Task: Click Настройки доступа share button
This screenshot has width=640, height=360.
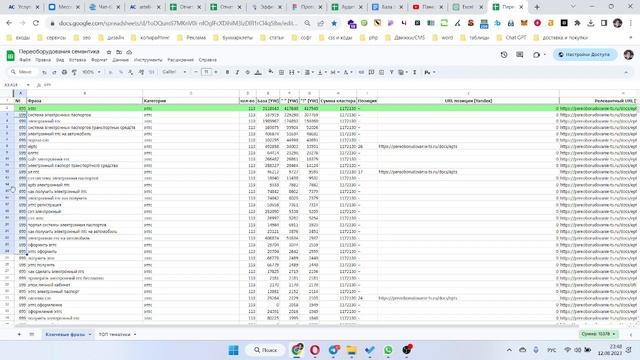Action: coord(585,55)
